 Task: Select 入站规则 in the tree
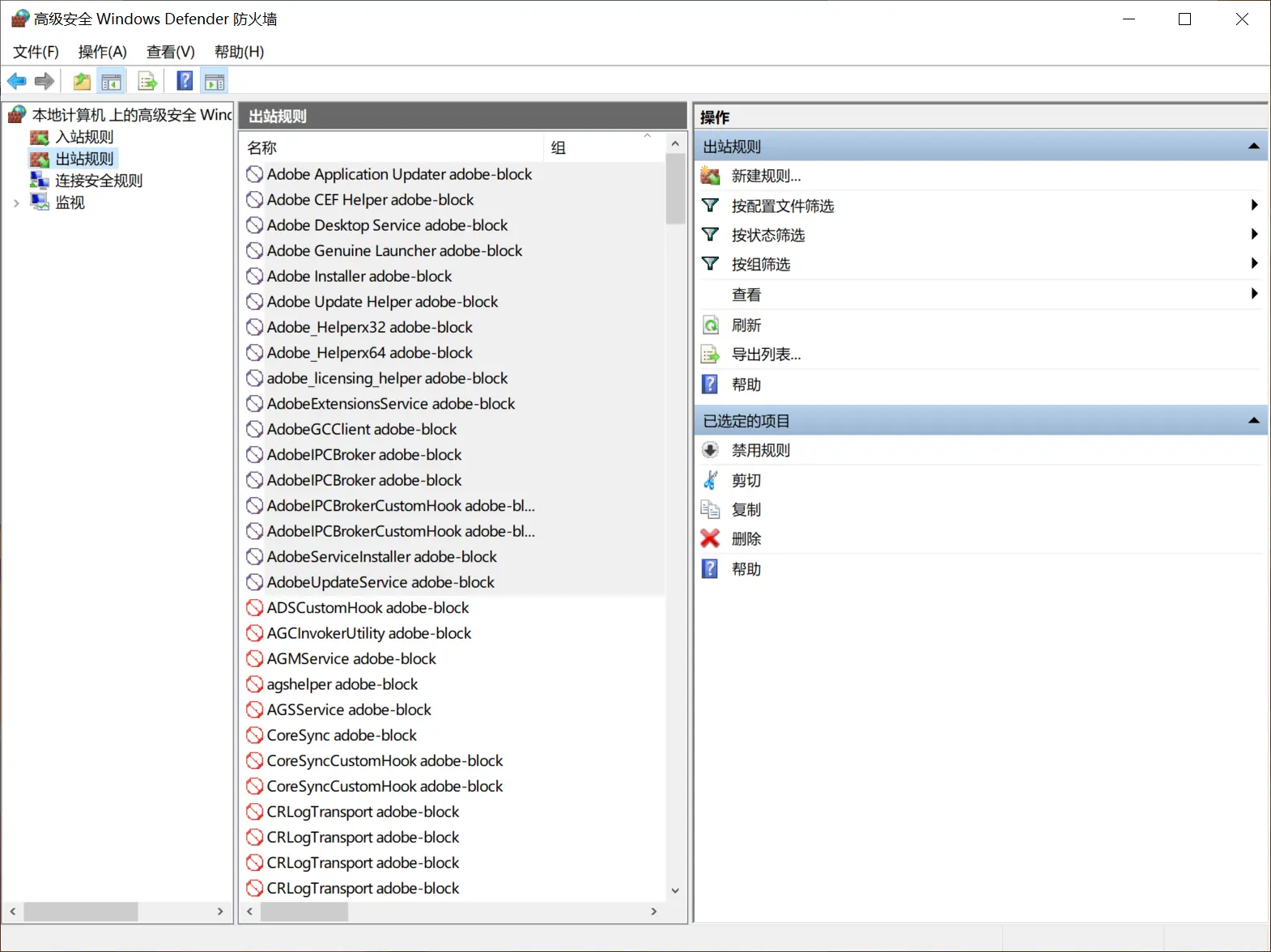(84, 137)
